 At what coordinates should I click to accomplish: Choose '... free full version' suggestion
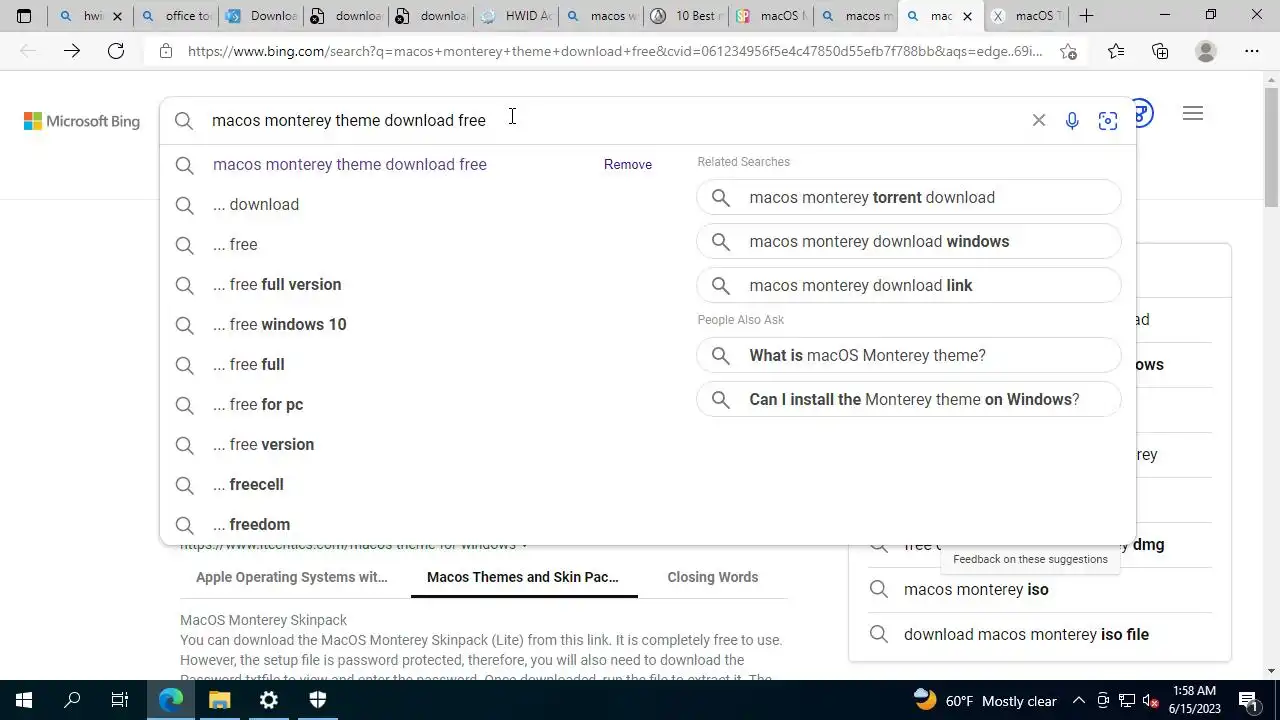point(277,285)
